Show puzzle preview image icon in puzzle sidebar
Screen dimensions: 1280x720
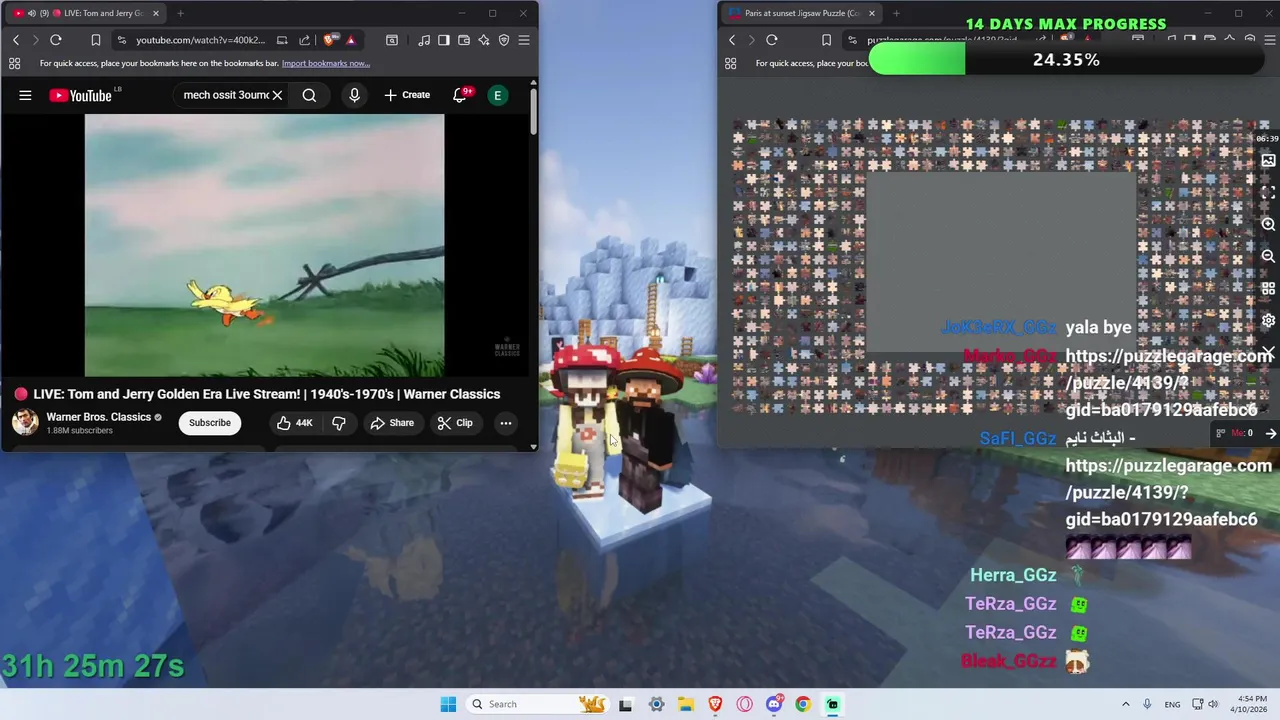coord(1268,160)
